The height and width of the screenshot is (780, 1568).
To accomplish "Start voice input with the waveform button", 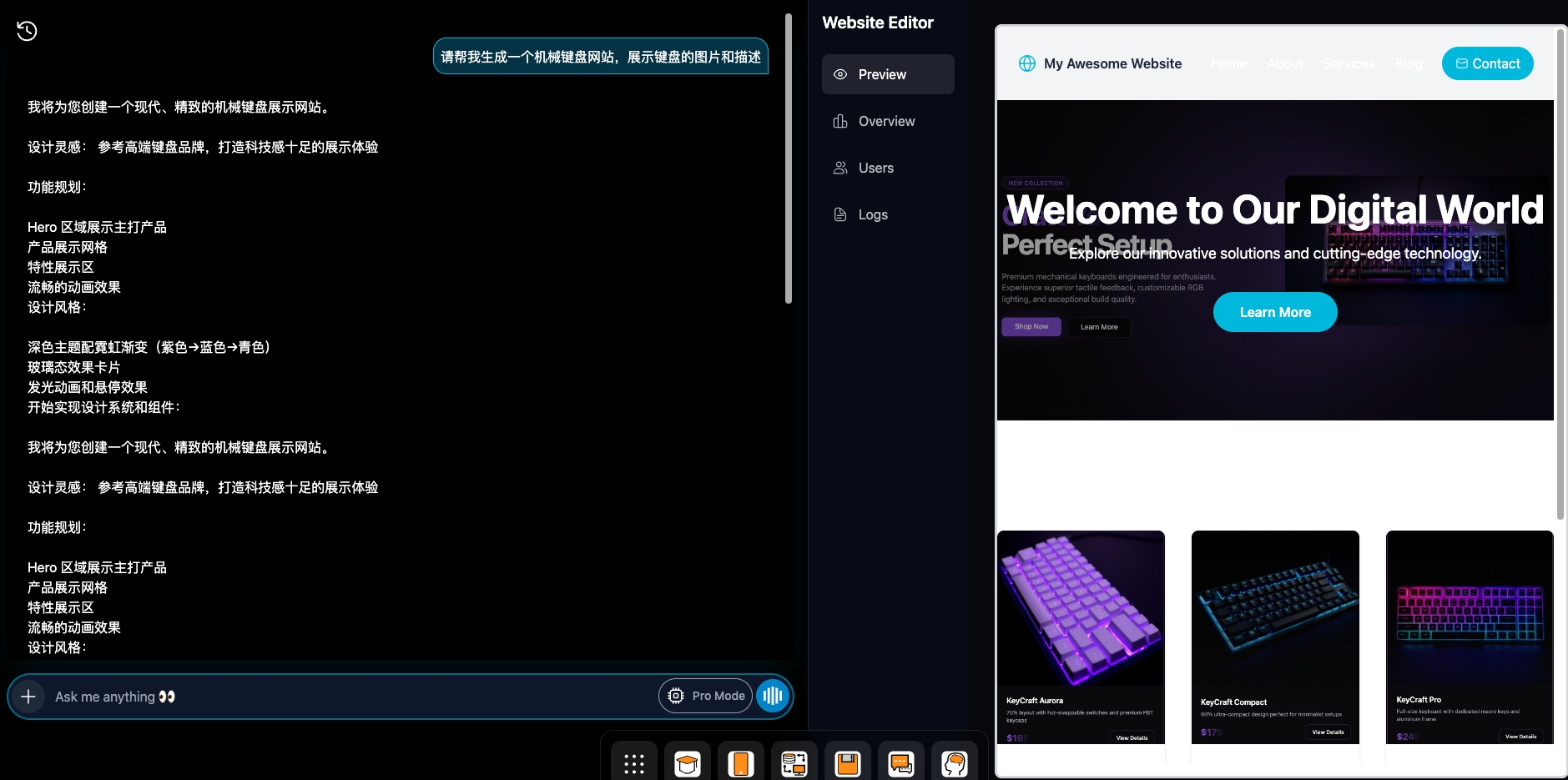I will [773, 696].
